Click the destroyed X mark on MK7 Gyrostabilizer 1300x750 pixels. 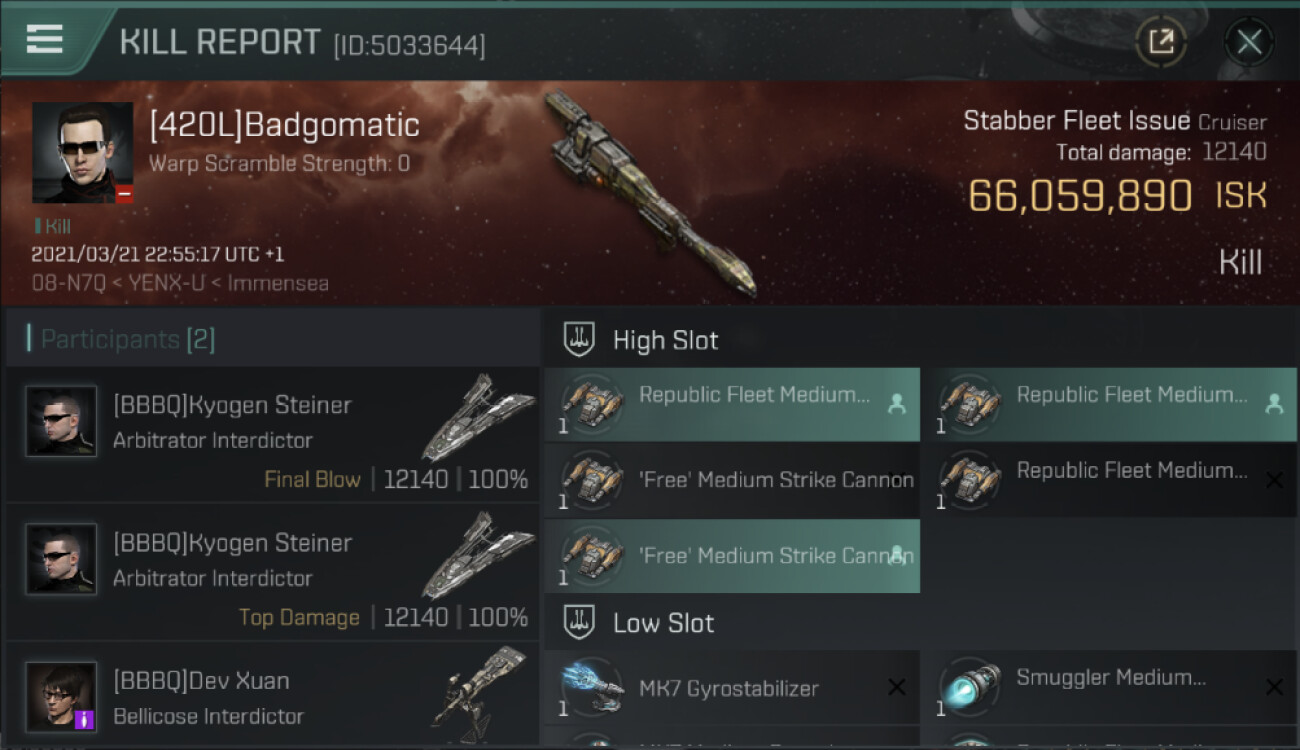pyautogui.click(x=896, y=687)
